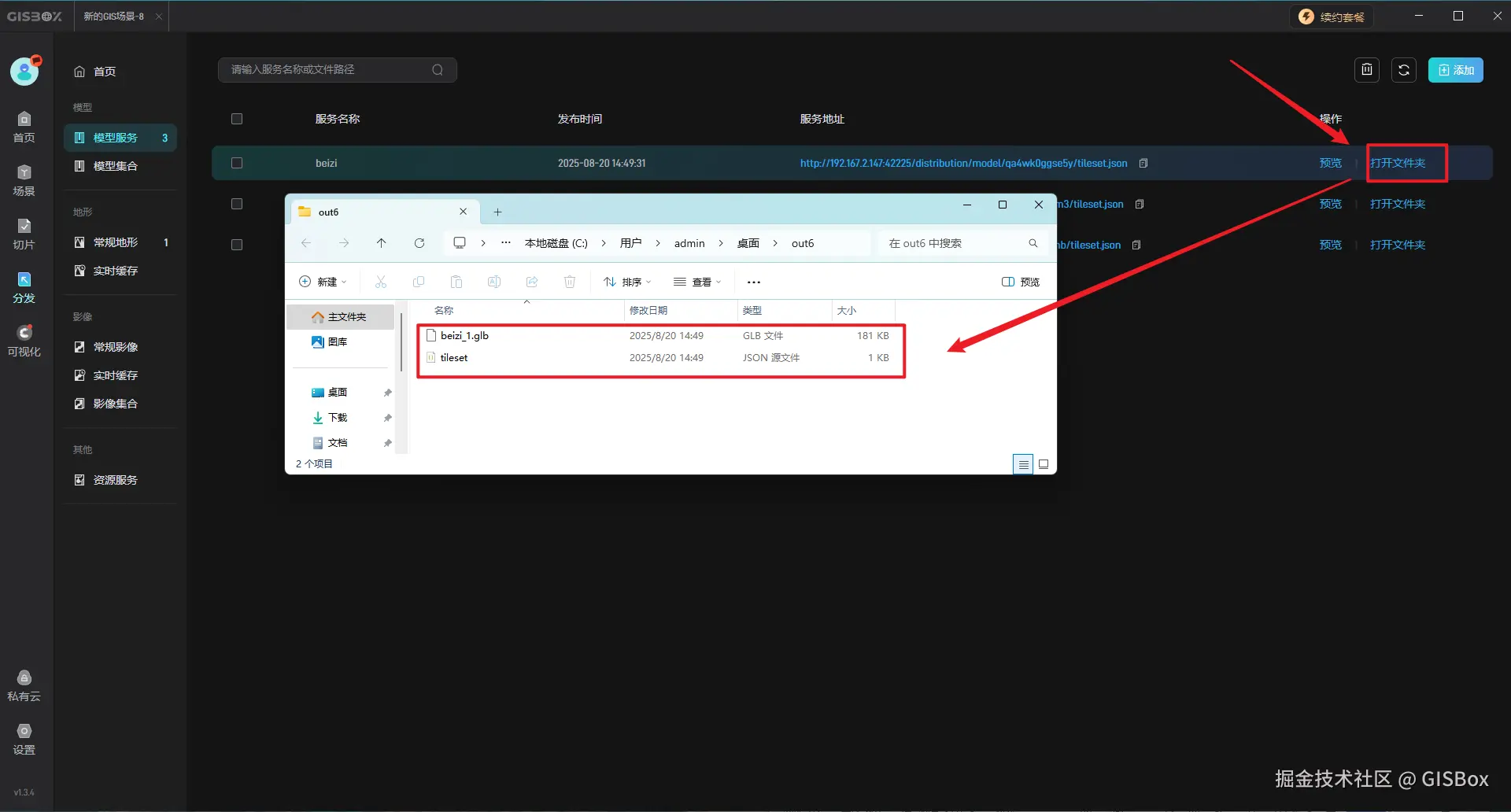Click the Paste icon in Explorer toolbar
This screenshot has width=1511, height=812.
click(456, 282)
